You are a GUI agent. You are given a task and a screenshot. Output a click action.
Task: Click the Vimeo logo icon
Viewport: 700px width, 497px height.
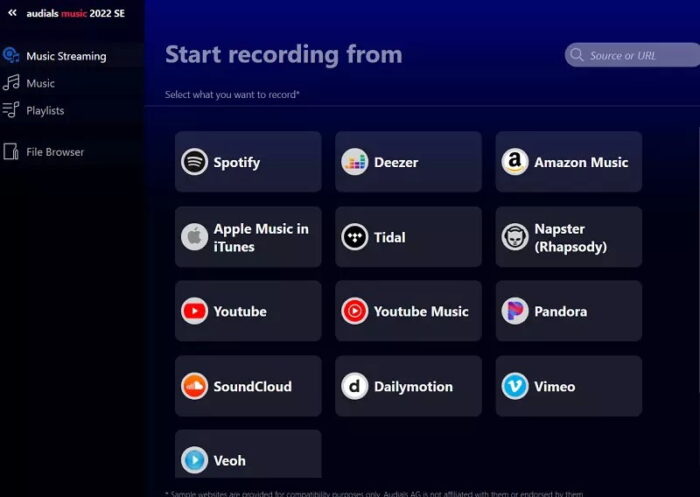tap(515, 386)
